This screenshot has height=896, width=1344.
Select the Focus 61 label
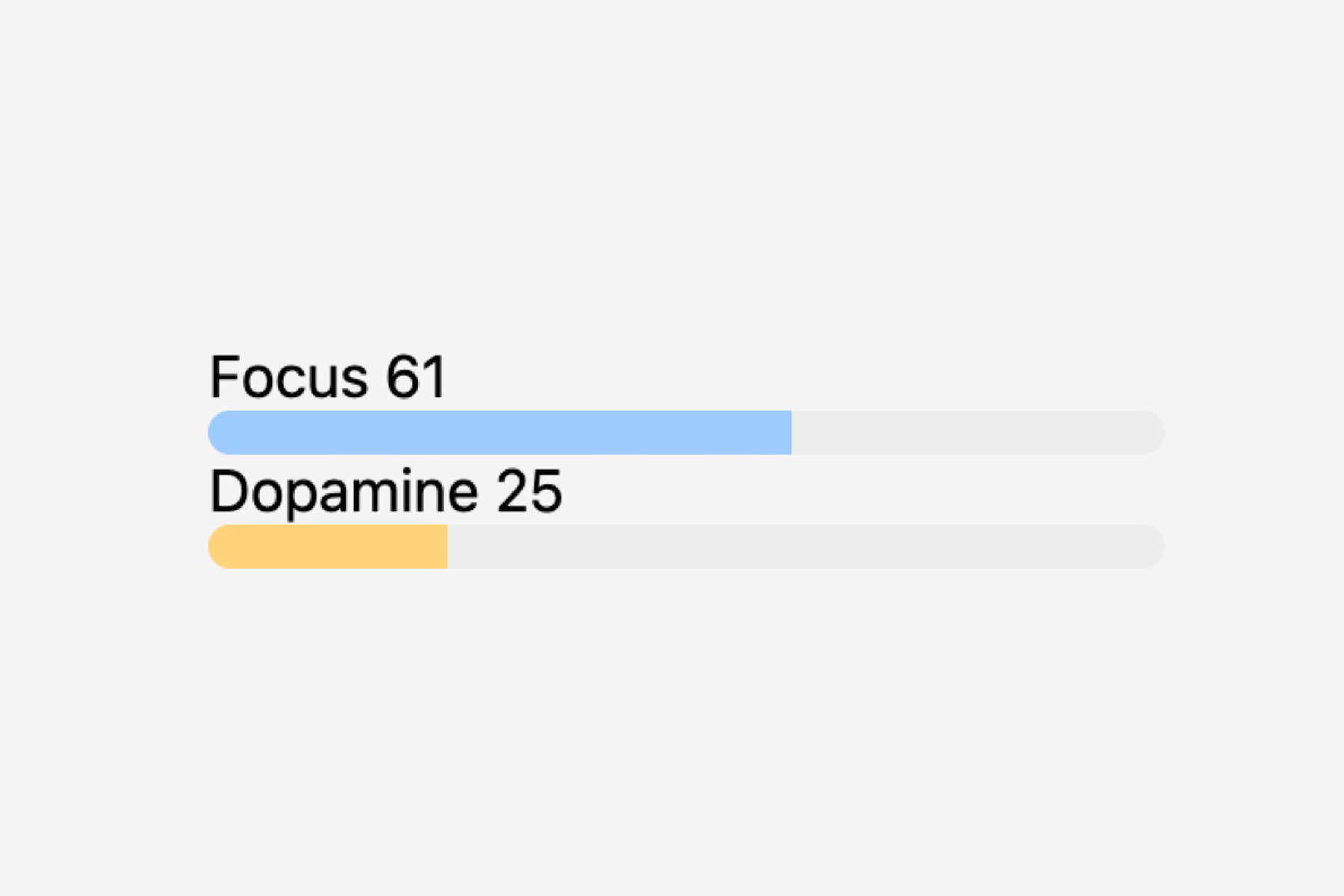click(x=328, y=377)
